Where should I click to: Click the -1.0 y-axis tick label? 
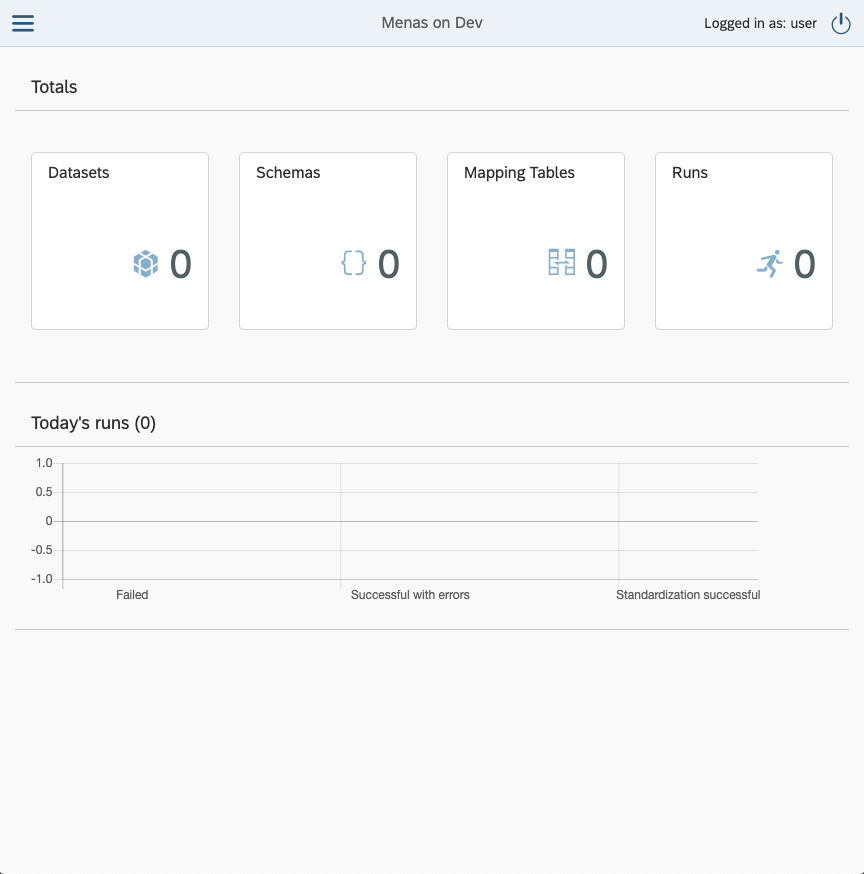pos(42,579)
